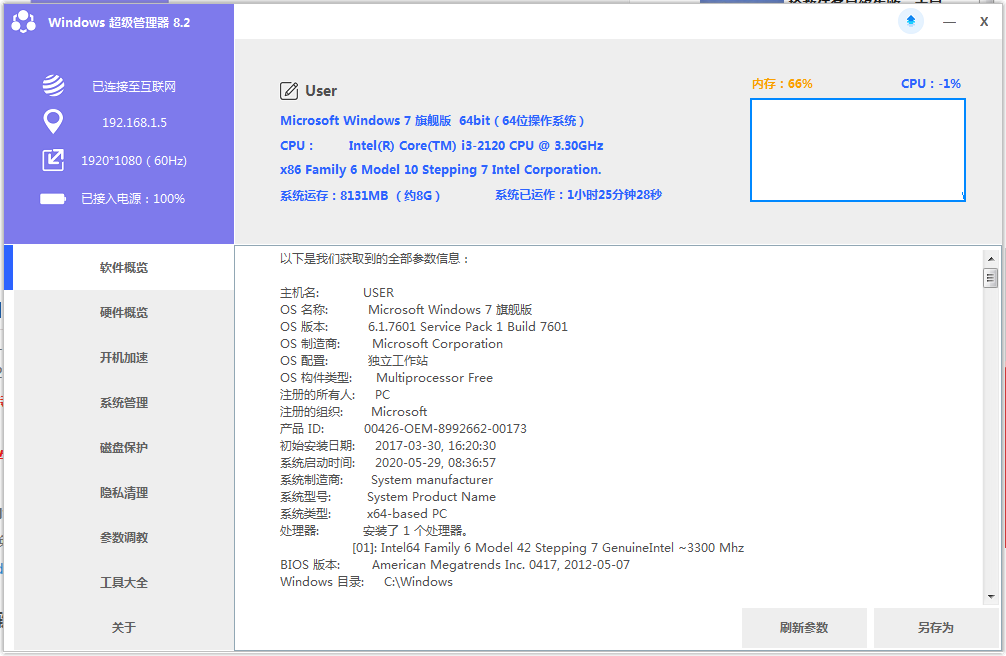Click the 处理器 安装了 1 个处理器 row
The height and width of the screenshot is (656, 1006).
click(x=374, y=531)
